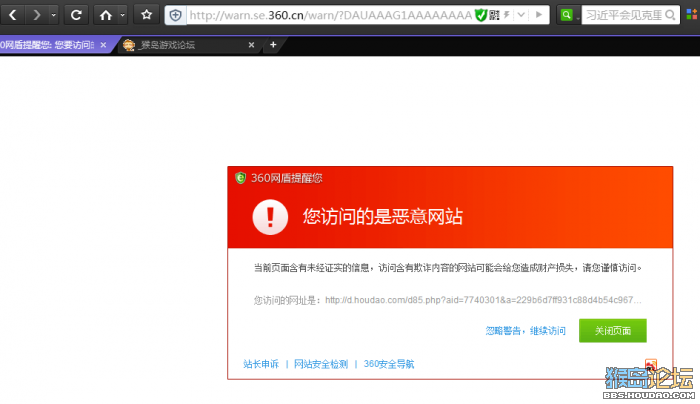Choose search engine via green magnifier icon
The height and width of the screenshot is (404, 700).
click(567, 15)
